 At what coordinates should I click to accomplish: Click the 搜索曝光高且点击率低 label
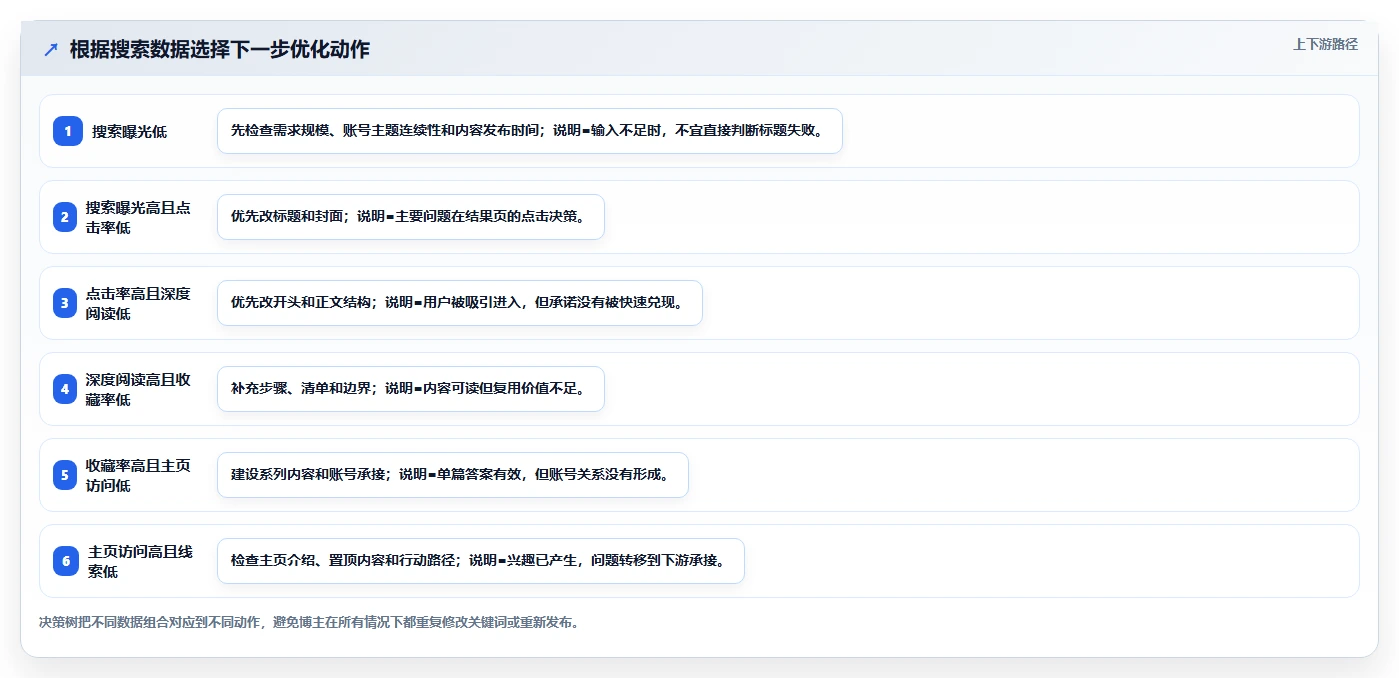point(138,217)
